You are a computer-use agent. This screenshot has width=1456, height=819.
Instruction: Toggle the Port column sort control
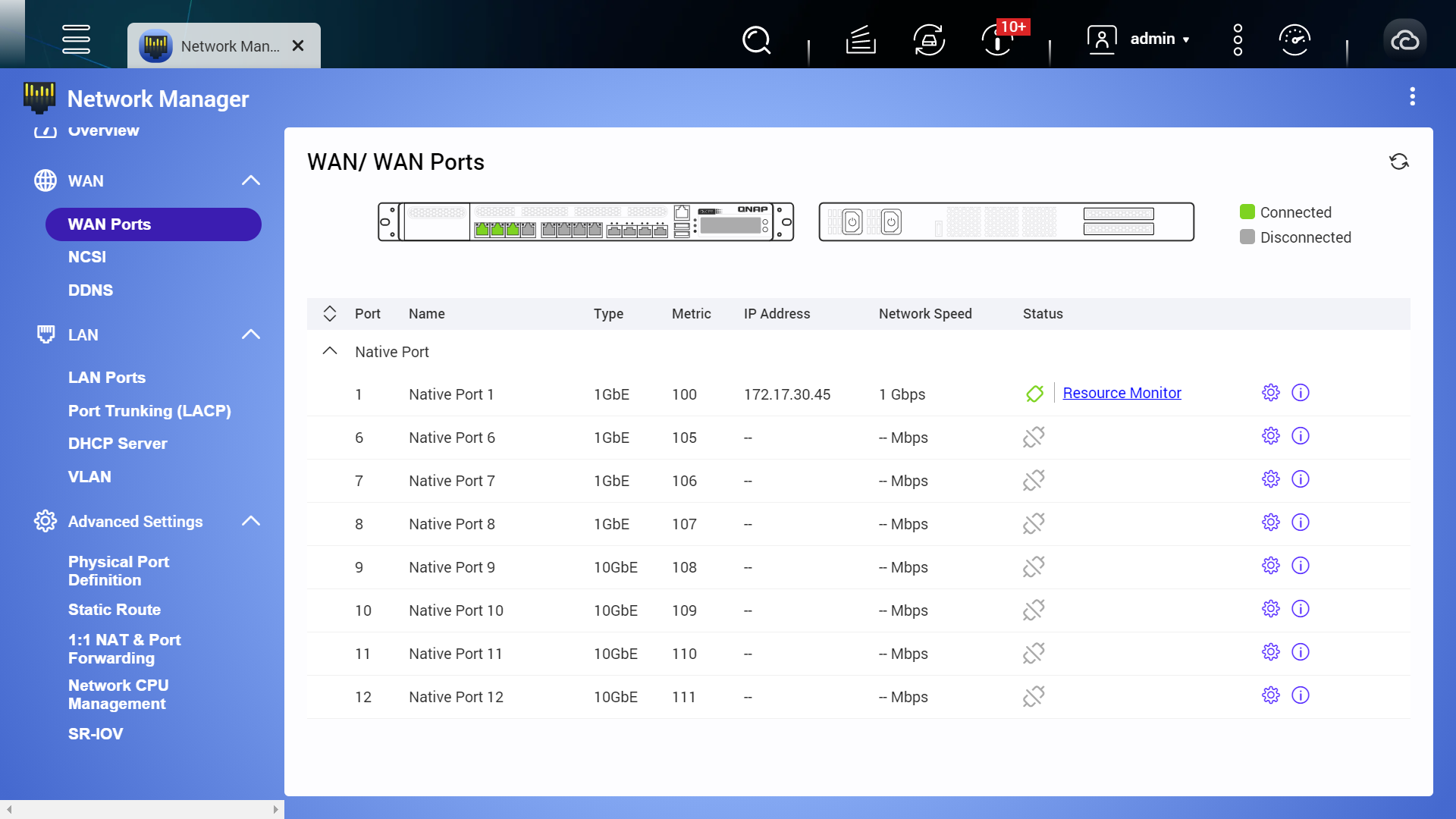pos(330,313)
